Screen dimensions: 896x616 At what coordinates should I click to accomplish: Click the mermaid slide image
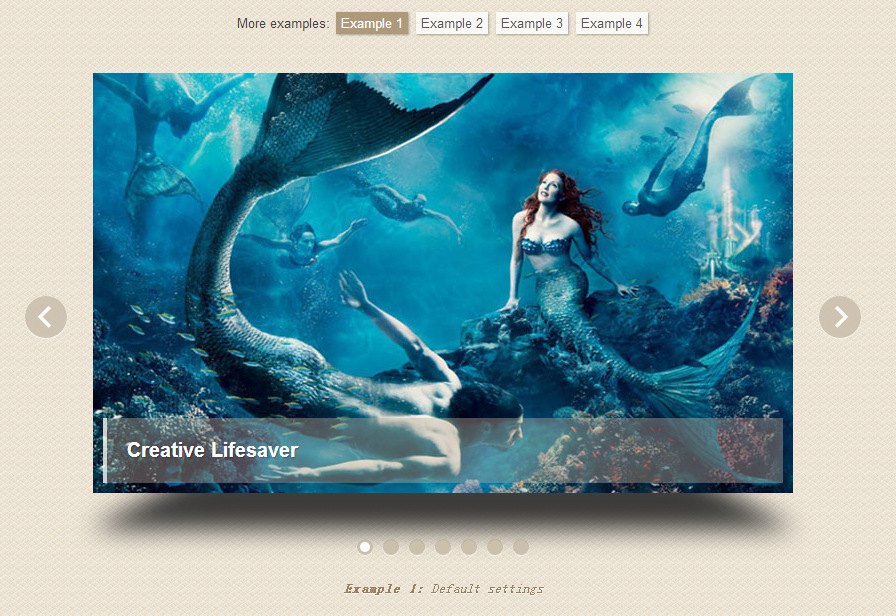(443, 283)
